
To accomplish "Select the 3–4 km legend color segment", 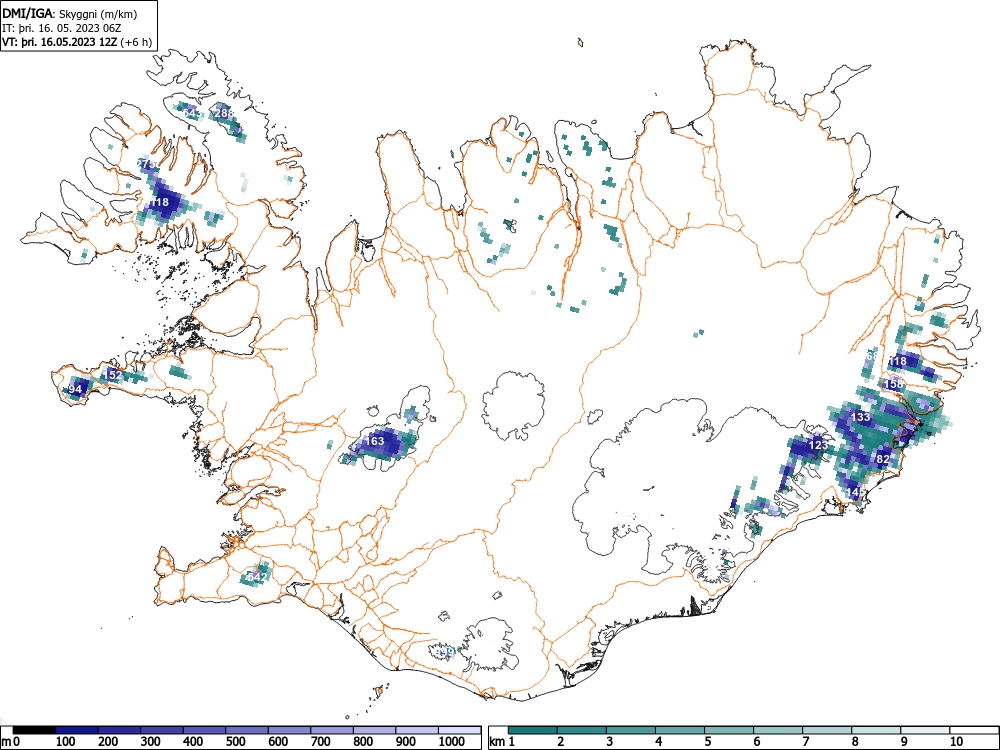I will tap(631, 730).
